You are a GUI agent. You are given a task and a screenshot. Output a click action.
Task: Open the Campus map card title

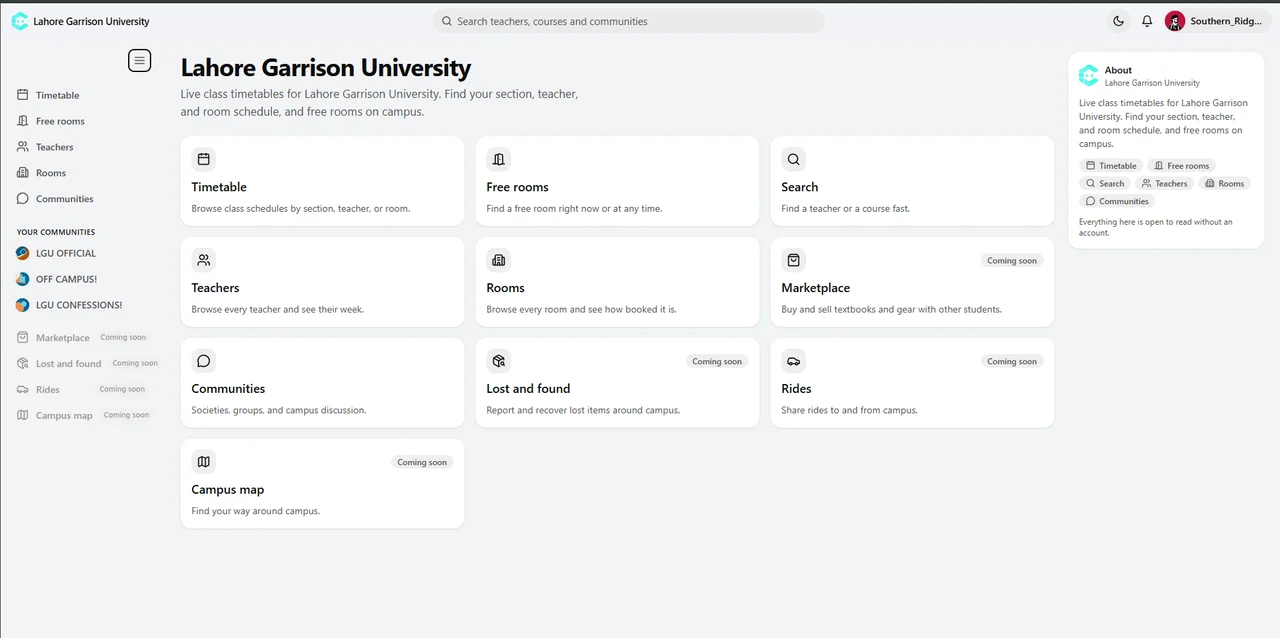point(228,490)
